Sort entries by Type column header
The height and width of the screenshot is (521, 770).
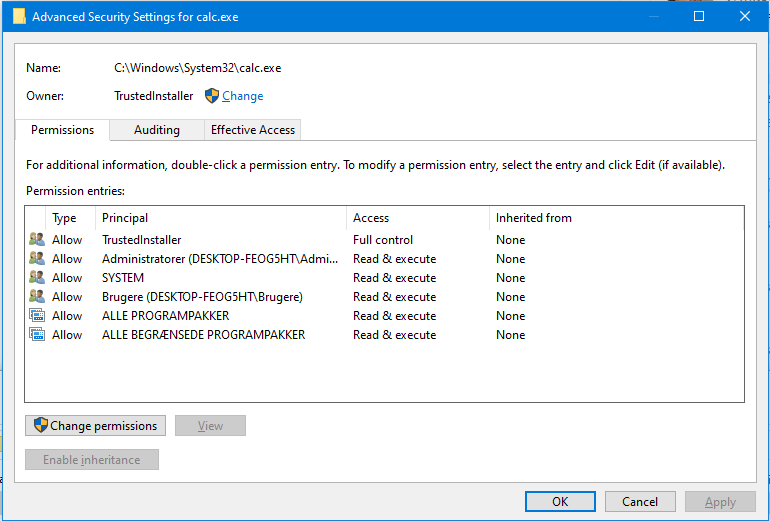pyautogui.click(x=70, y=218)
